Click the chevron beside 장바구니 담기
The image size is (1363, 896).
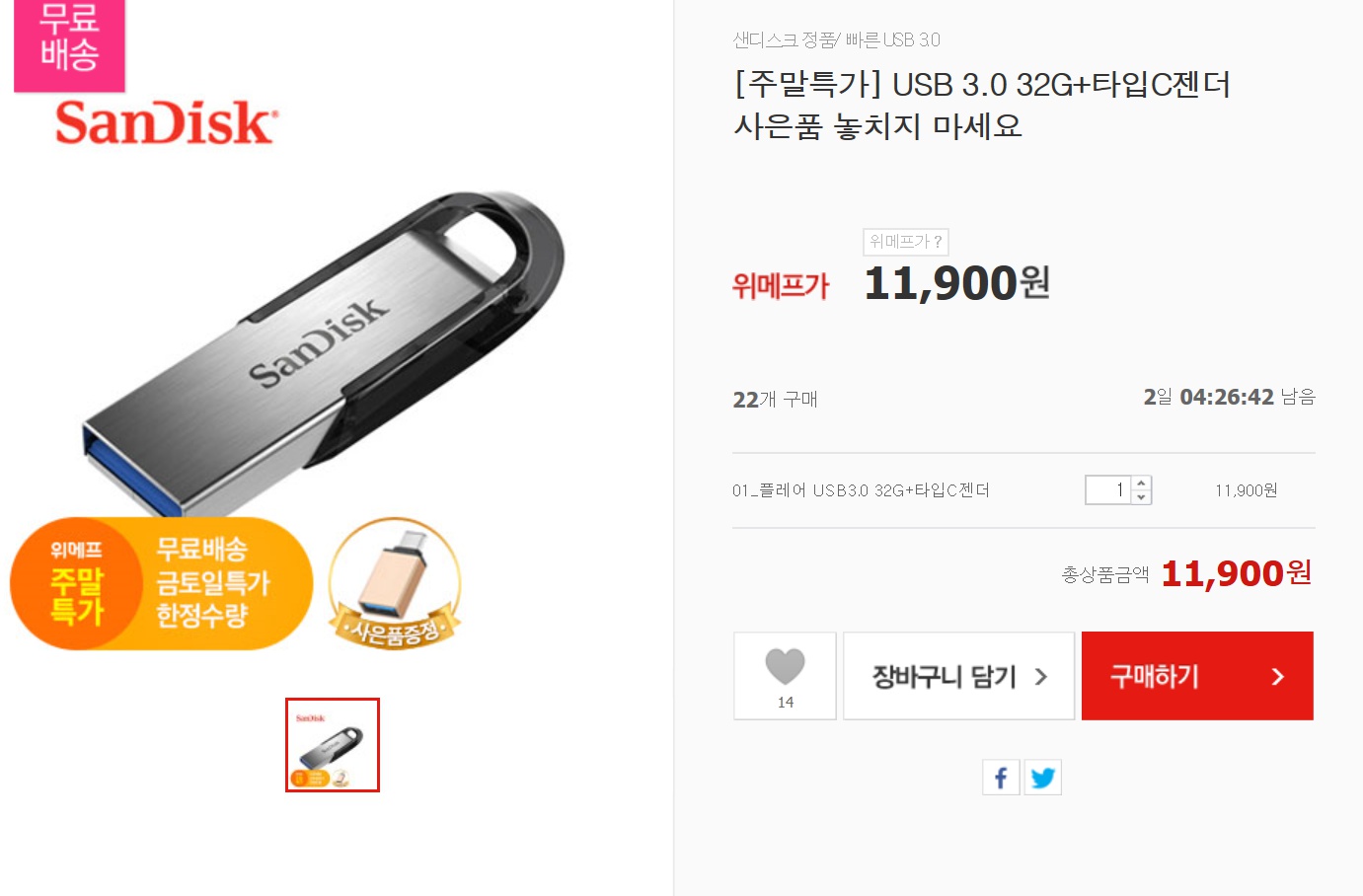coord(1040,676)
